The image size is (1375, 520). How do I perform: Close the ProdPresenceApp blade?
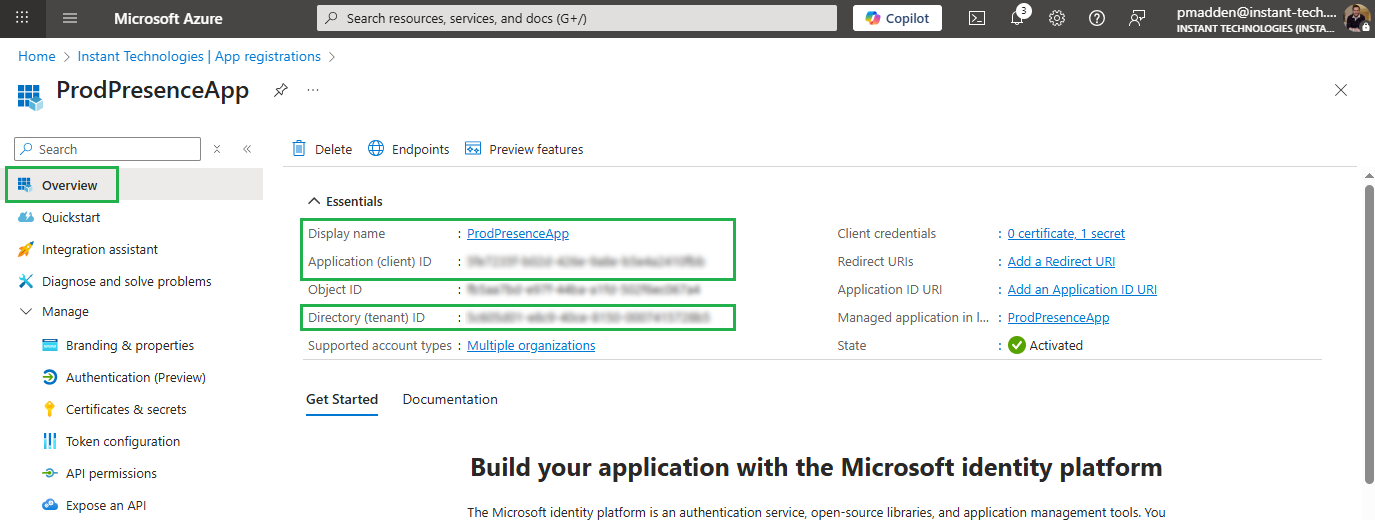(x=1341, y=90)
